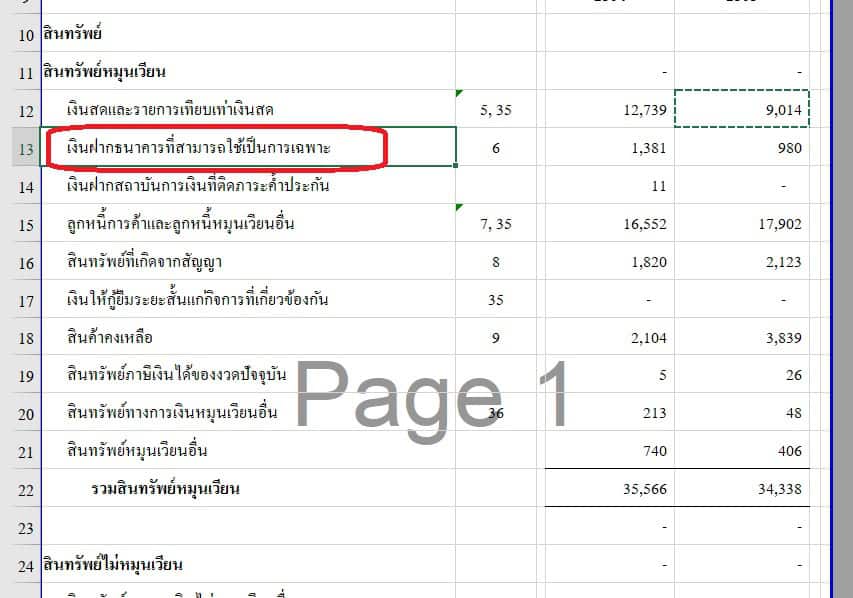Click row header number 22
Screen dimensions: 853x598
[26, 490]
